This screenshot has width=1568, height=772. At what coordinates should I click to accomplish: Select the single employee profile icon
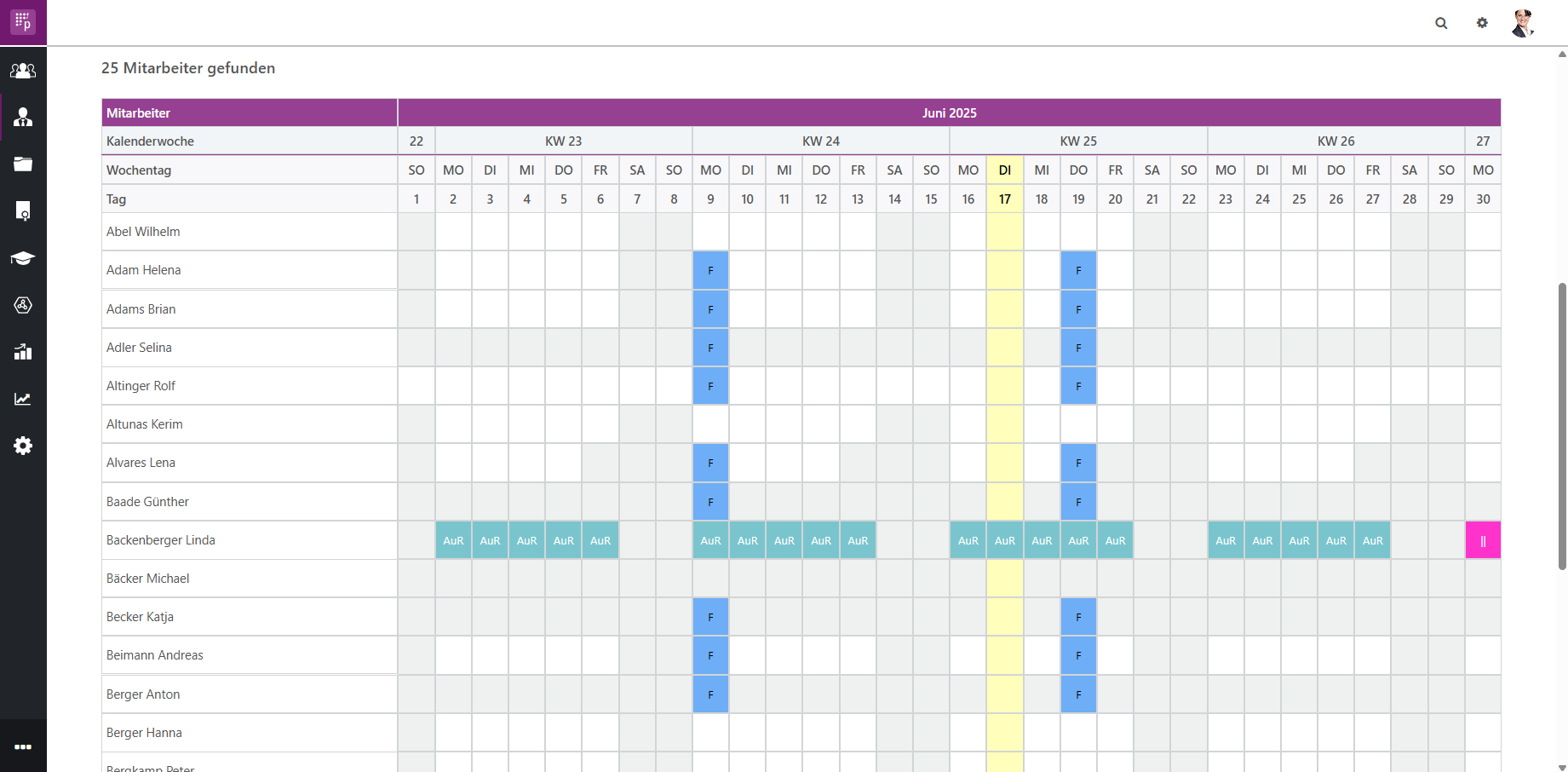[x=23, y=118]
